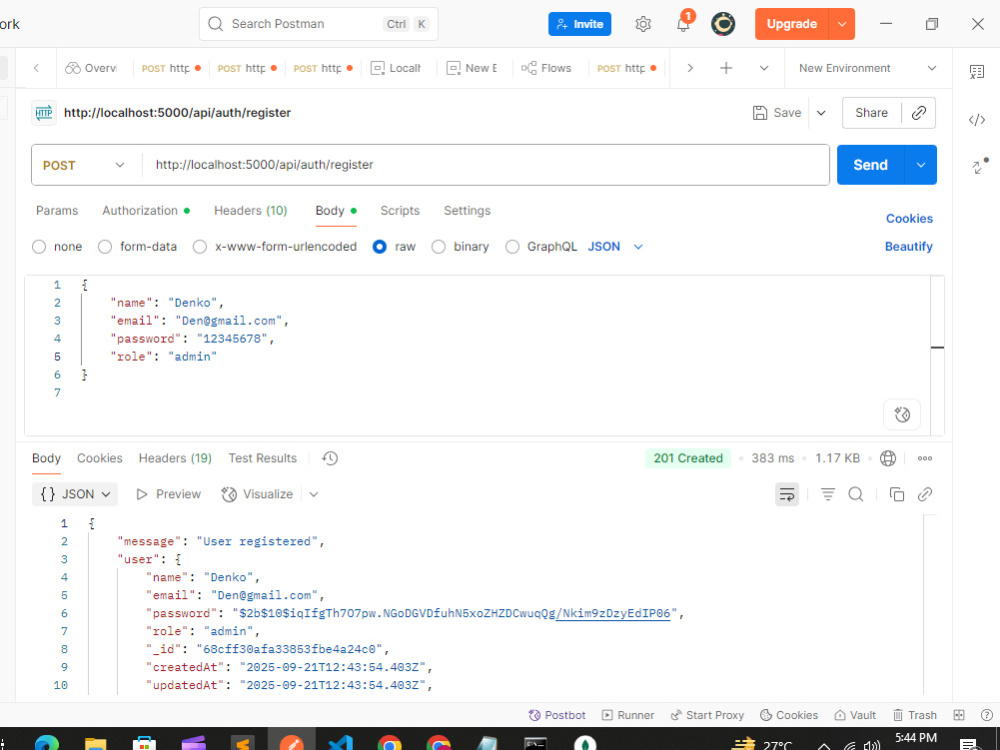Open Postman settings gear
This screenshot has width=1000, height=750.
(643, 24)
